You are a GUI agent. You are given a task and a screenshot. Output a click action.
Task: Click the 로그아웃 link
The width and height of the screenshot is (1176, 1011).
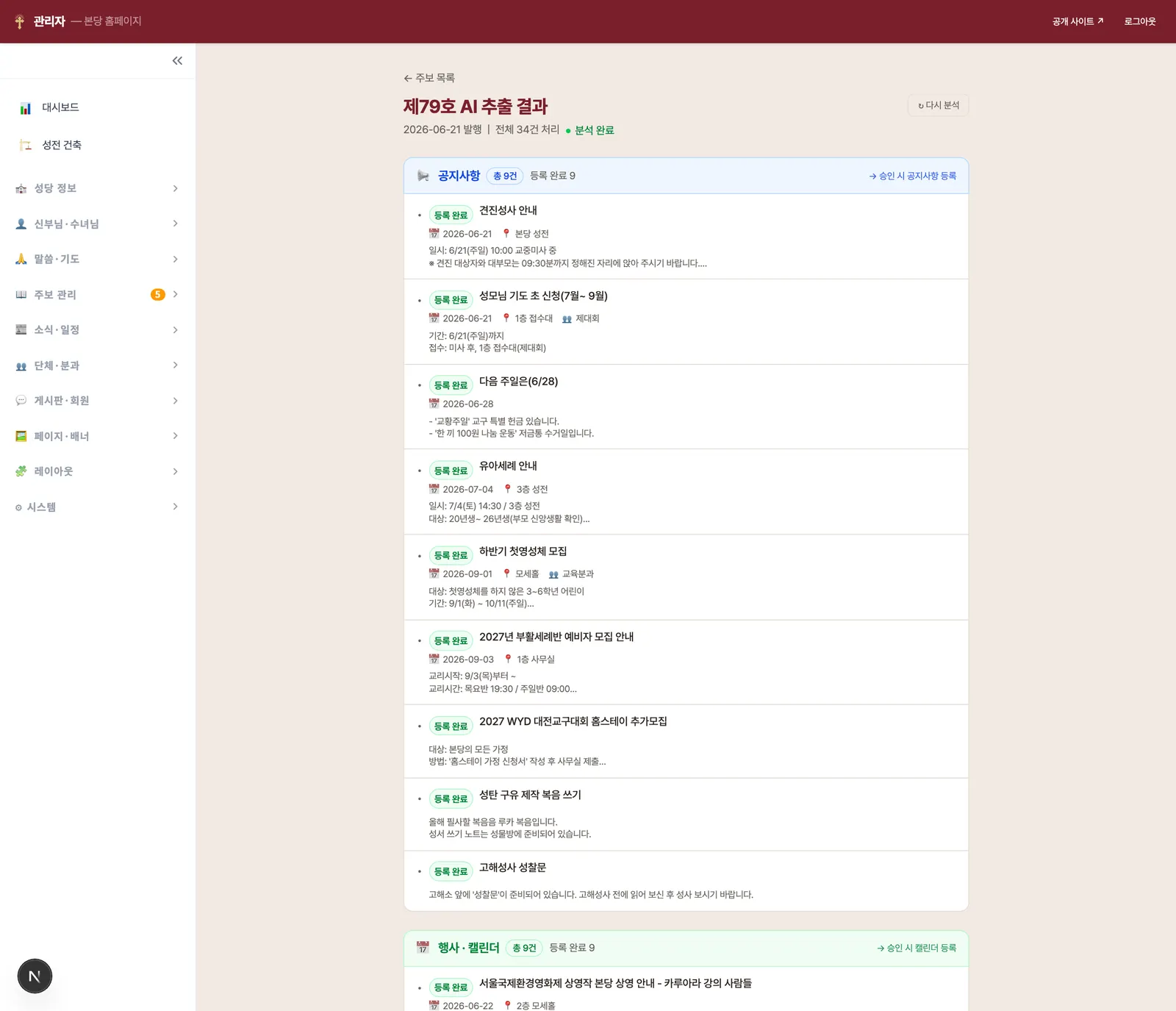(1140, 21)
